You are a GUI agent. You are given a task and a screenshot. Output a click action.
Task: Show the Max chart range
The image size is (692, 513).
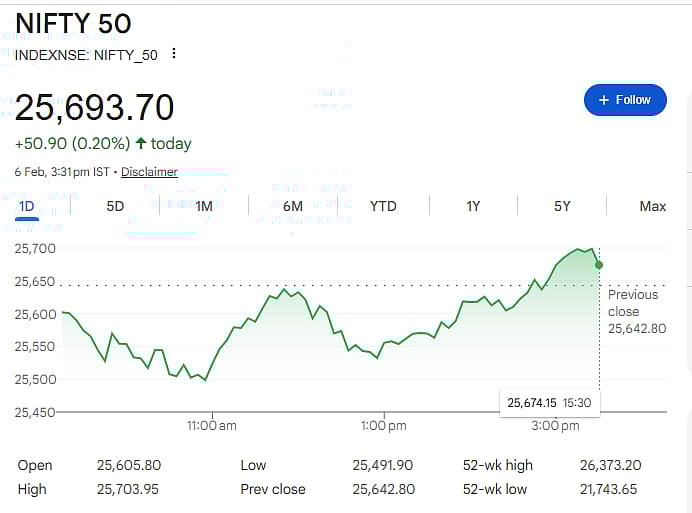point(652,206)
